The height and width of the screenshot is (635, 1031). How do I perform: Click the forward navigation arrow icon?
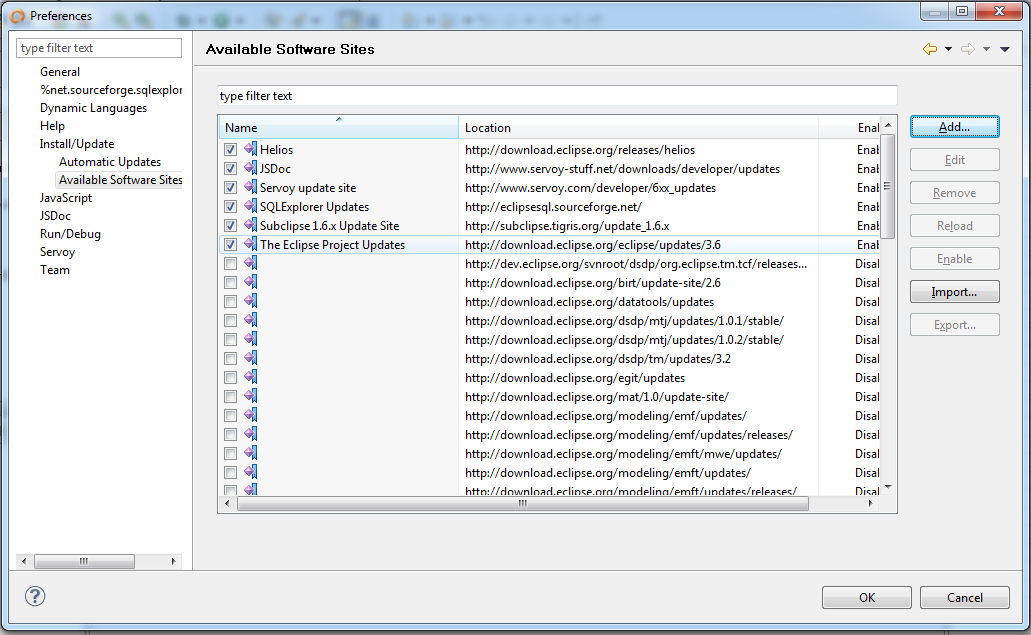[968, 49]
